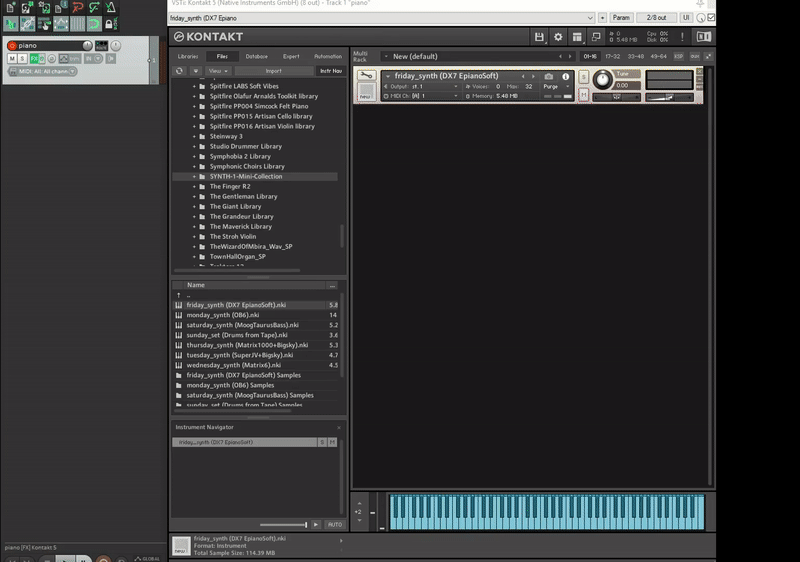800x562 pixels.
Task: Open the View dropdown in browser
Action: coord(218,71)
